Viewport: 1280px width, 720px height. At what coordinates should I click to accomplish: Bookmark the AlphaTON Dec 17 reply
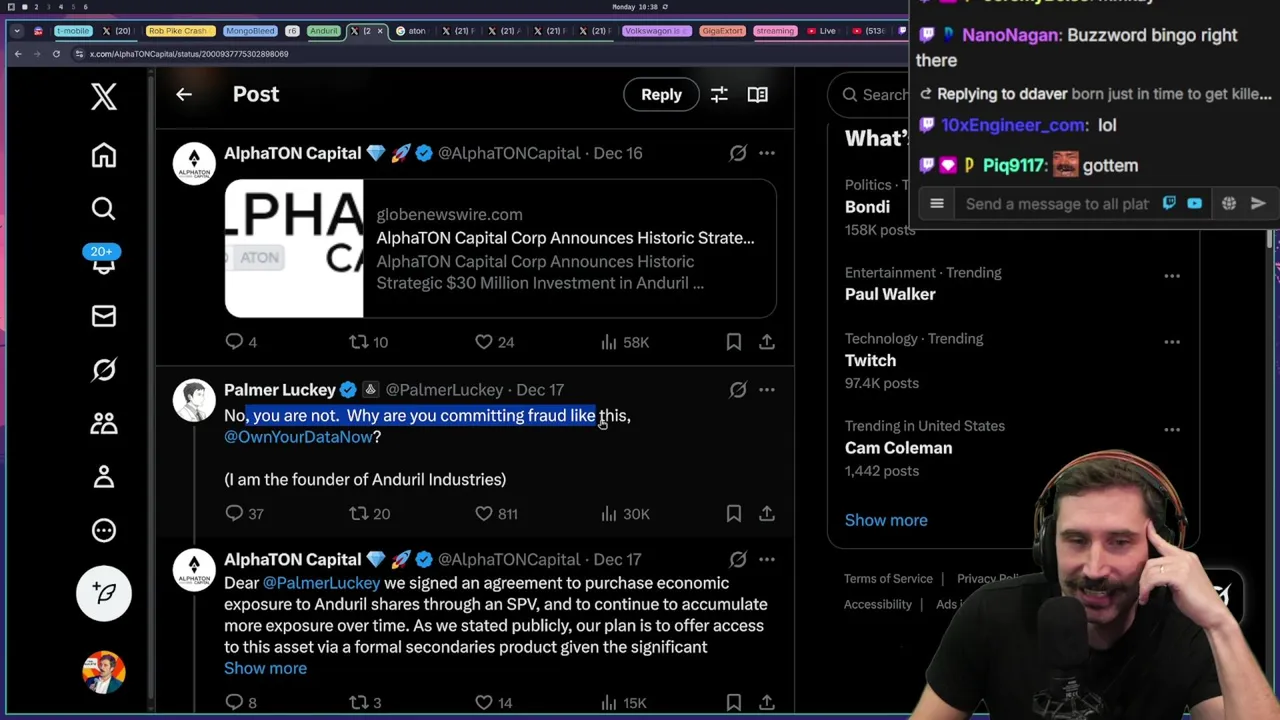(x=734, y=703)
